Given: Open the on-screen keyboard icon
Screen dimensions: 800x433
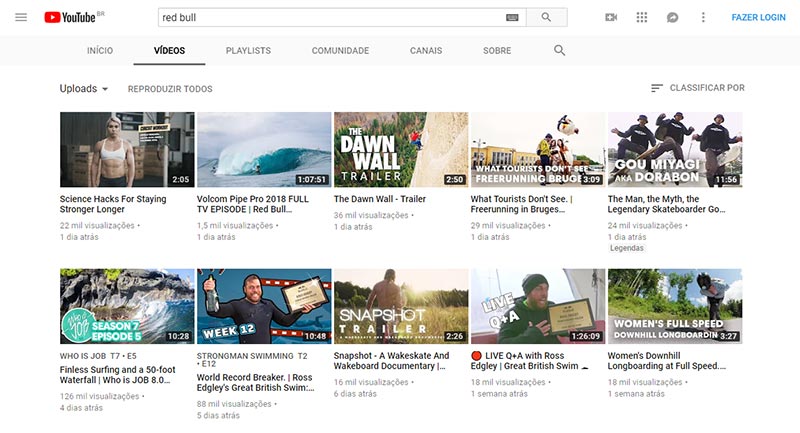Looking at the screenshot, I should 512,17.
